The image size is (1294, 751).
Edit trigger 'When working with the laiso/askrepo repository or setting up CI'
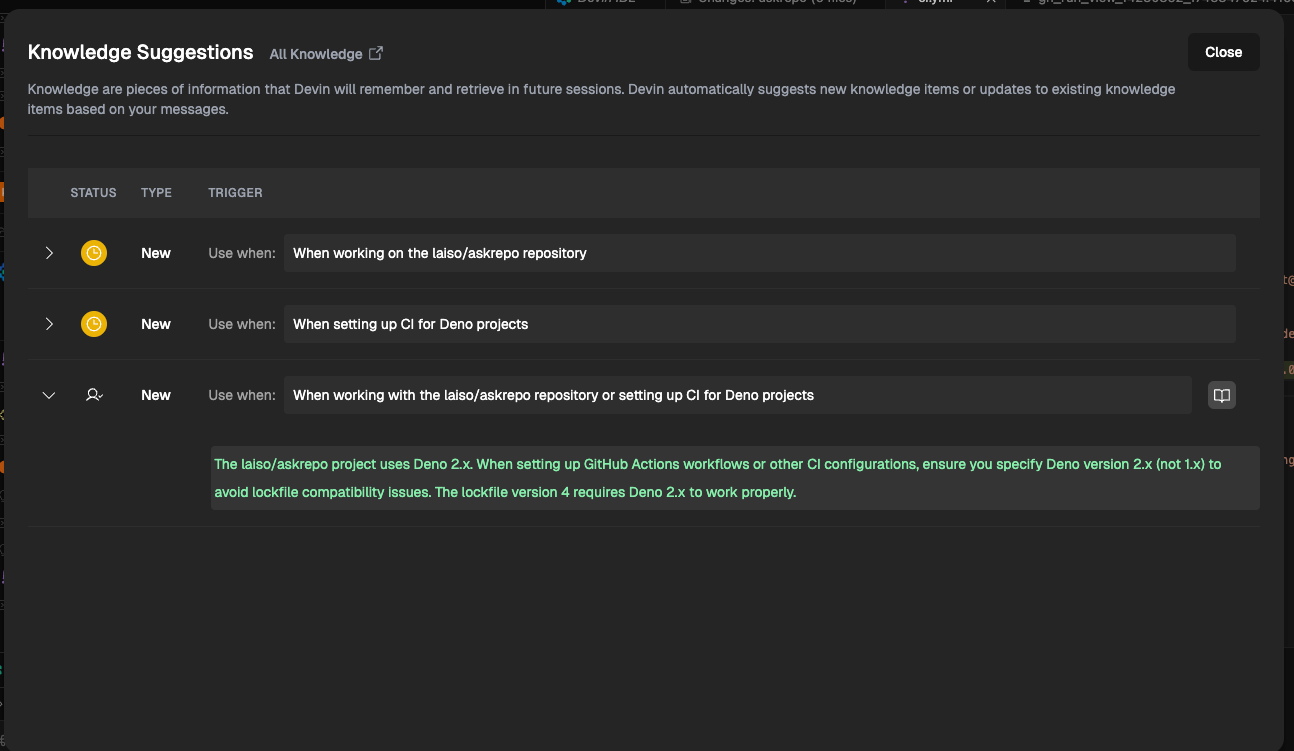pyautogui.click(x=738, y=395)
